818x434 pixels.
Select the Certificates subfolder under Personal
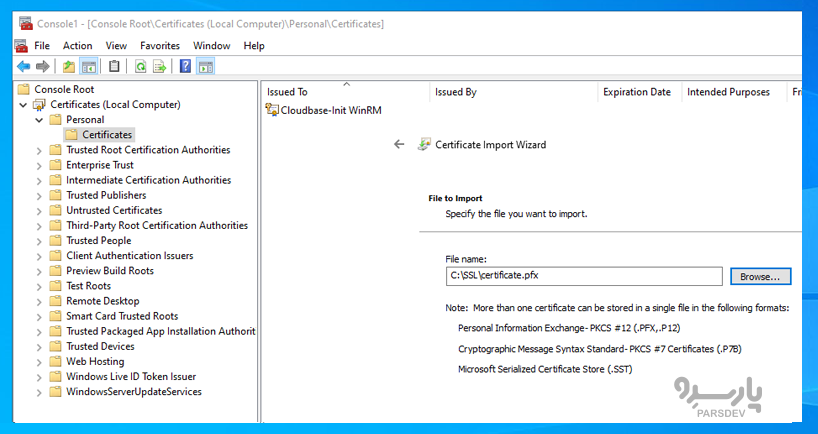[107, 135]
